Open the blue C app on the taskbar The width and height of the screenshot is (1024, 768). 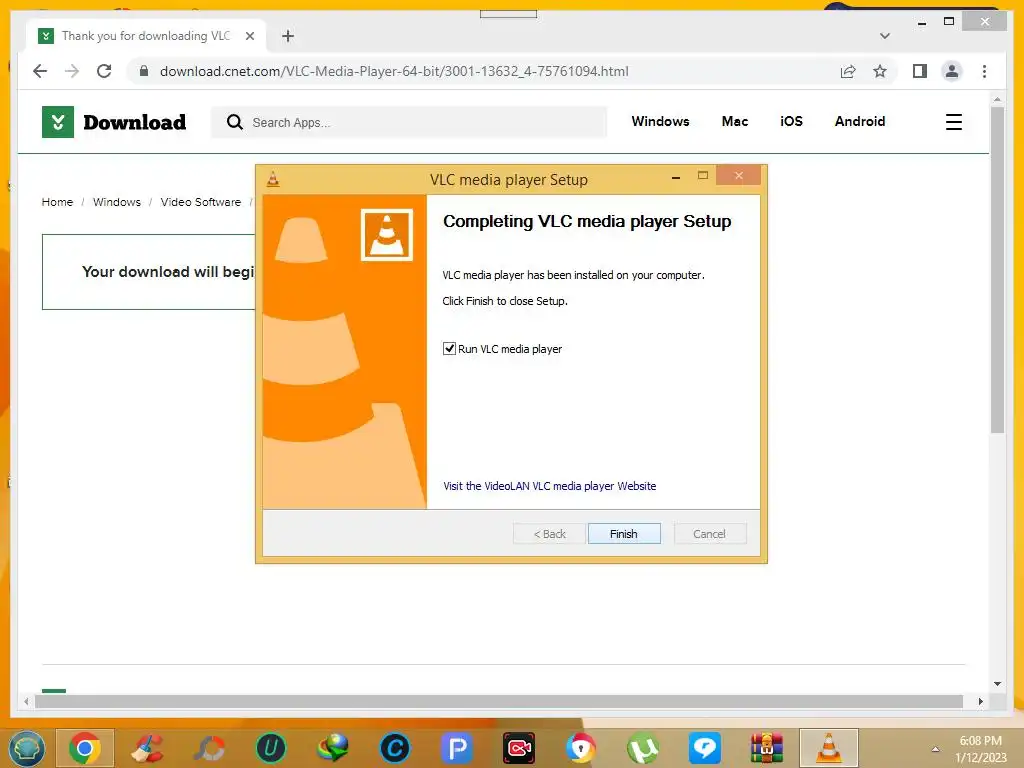[395, 748]
